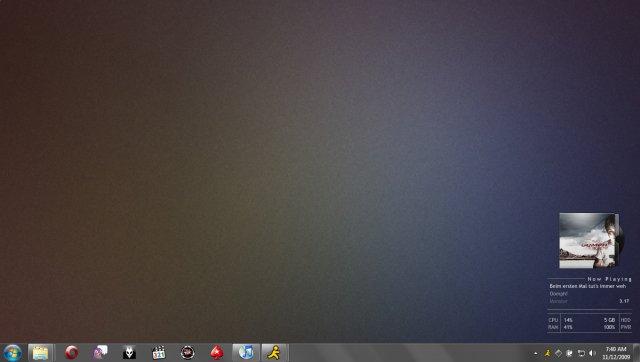Click the track progress bar under Monster
The height and width of the screenshot is (362, 640).
click(589, 309)
